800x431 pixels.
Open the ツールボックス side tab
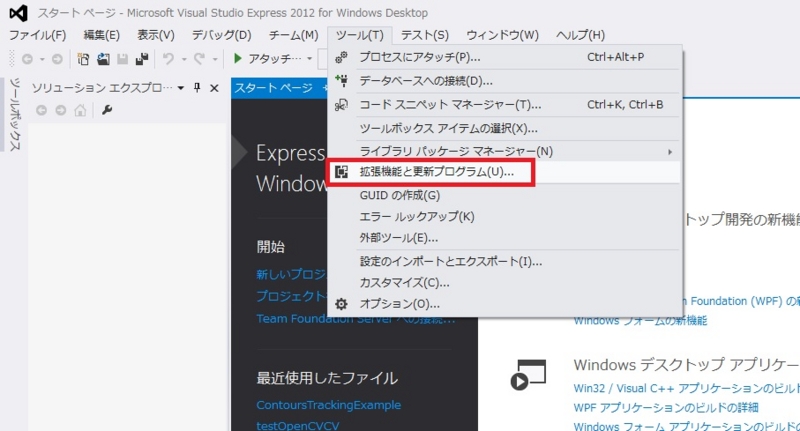pyautogui.click(x=15, y=114)
